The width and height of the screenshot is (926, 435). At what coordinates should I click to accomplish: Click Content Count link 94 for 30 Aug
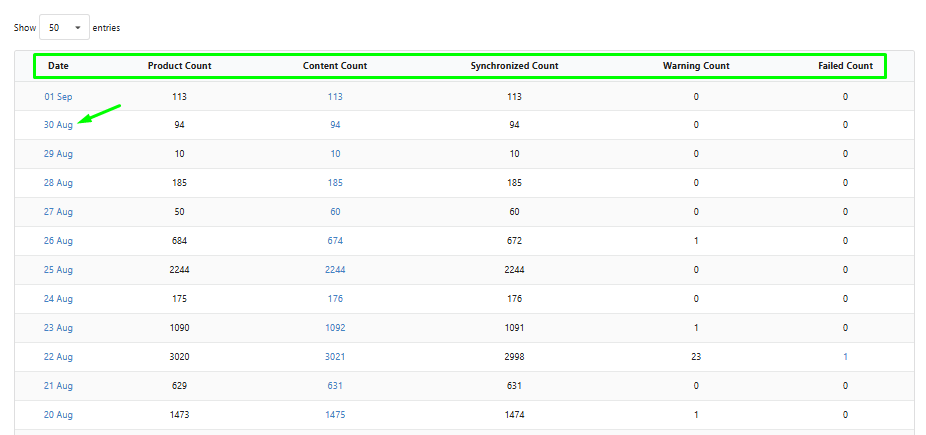click(x=335, y=125)
